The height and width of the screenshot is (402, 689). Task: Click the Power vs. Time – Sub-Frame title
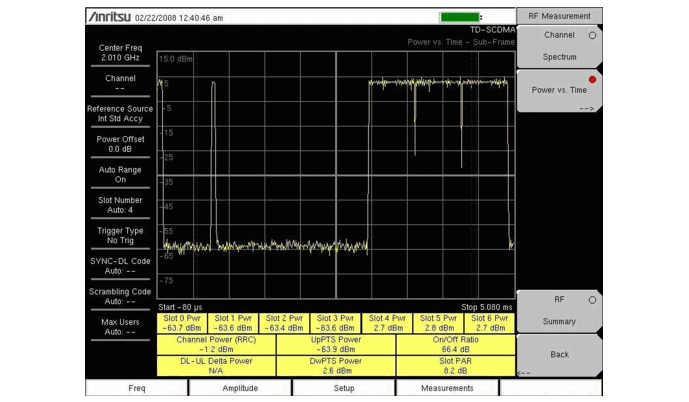(x=461, y=42)
